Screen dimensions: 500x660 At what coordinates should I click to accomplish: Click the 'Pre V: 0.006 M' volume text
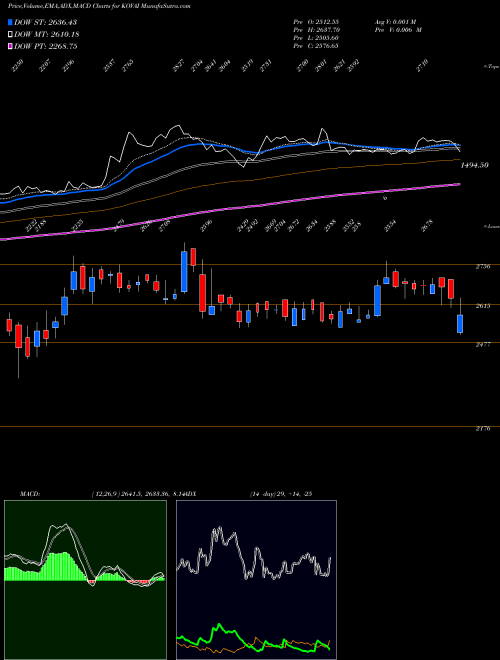point(397,30)
